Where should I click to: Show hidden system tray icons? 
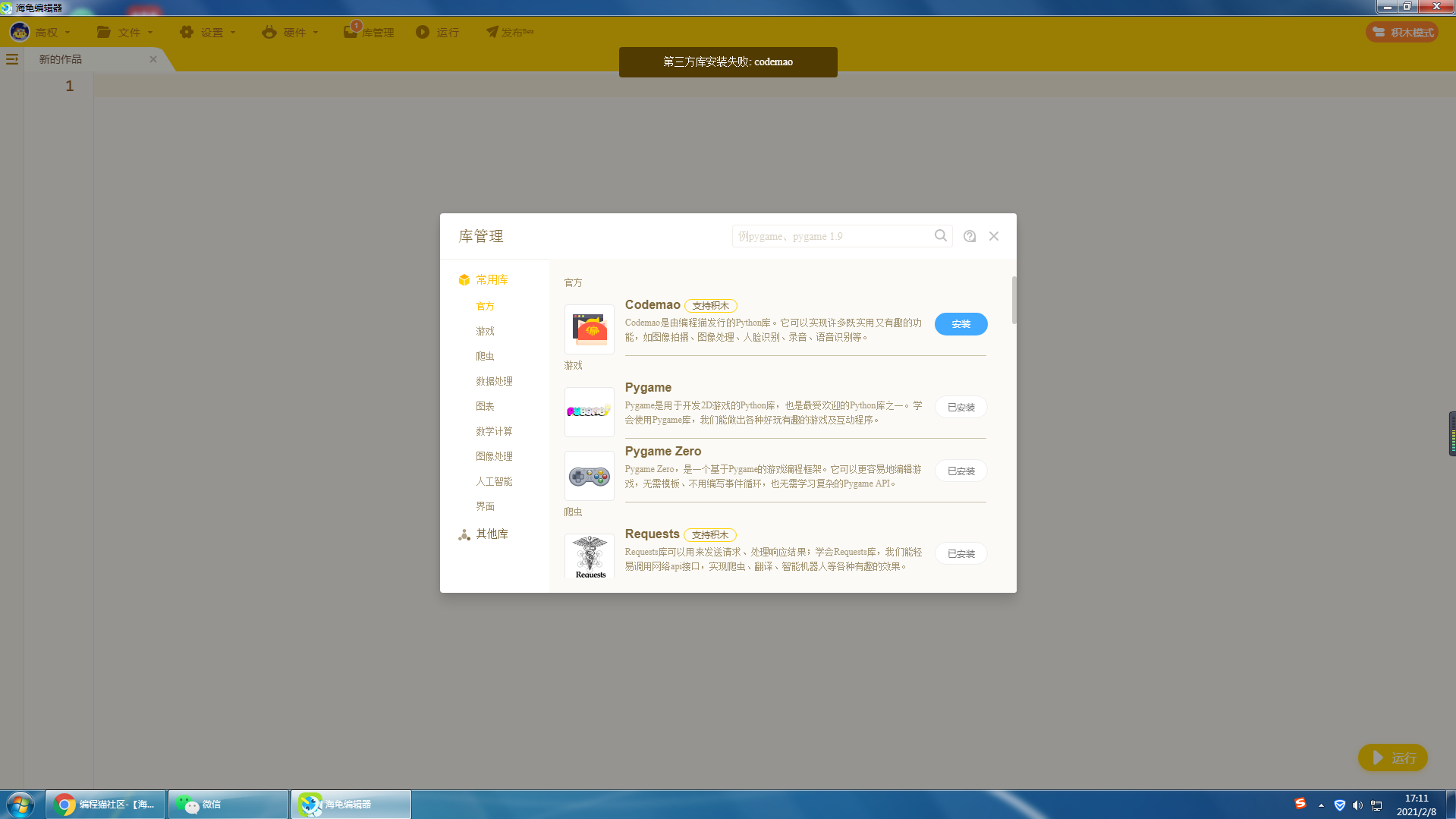1321,805
